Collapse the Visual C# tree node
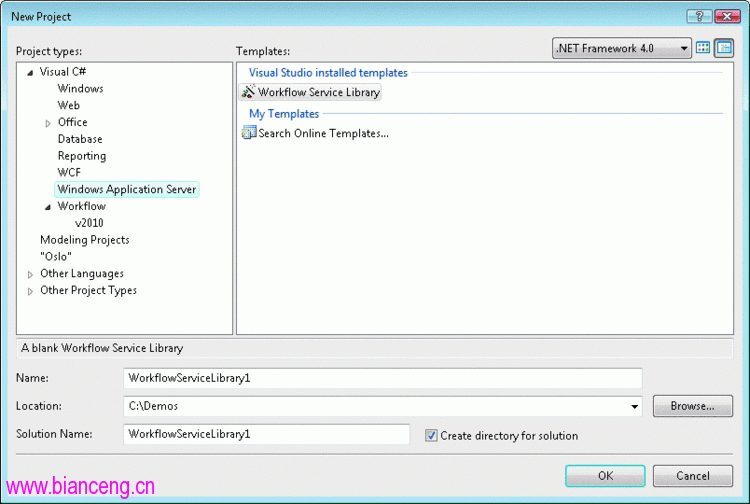Image resolution: width=750 pixels, height=504 pixels. coord(30,73)
